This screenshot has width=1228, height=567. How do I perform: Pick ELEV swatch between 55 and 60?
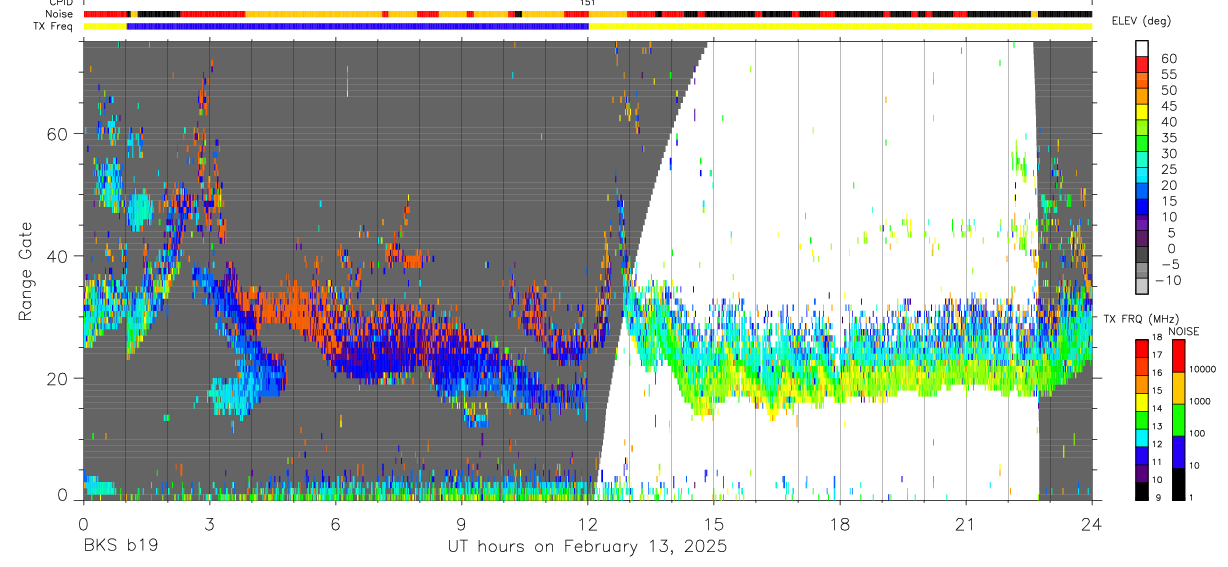click(x=1142, y=66)
